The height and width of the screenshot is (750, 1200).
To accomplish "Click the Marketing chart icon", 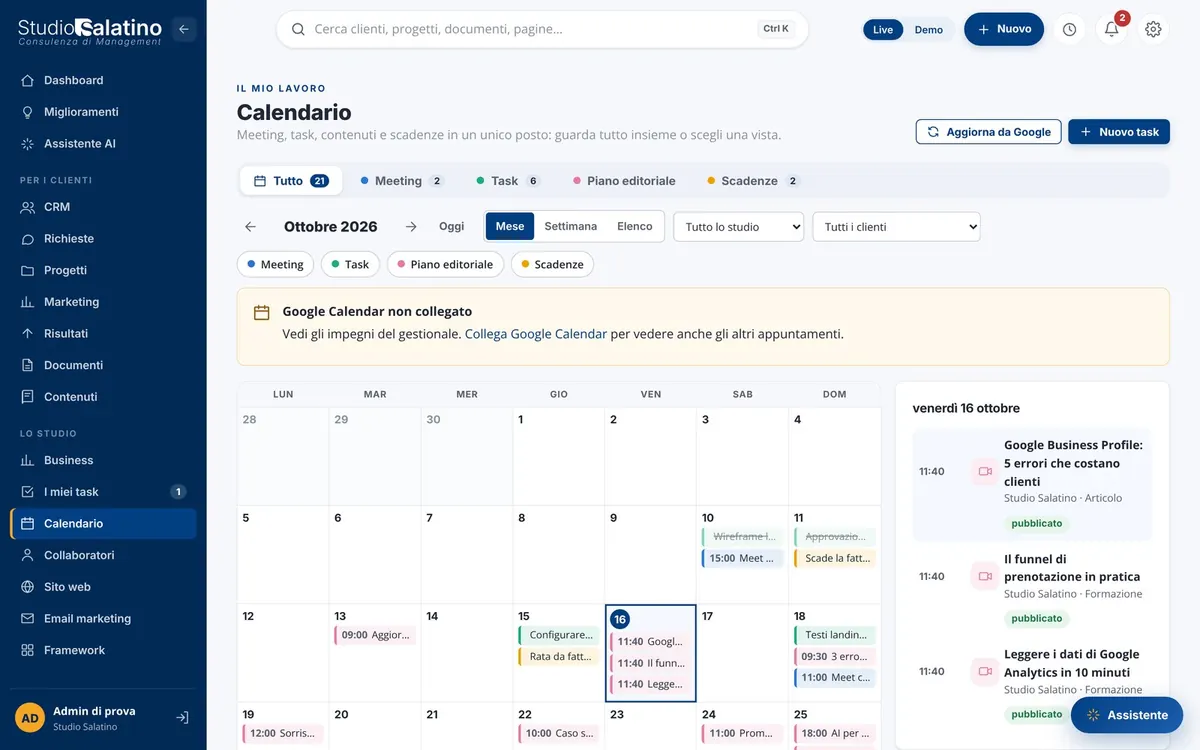I will click(x=27, y=302).
